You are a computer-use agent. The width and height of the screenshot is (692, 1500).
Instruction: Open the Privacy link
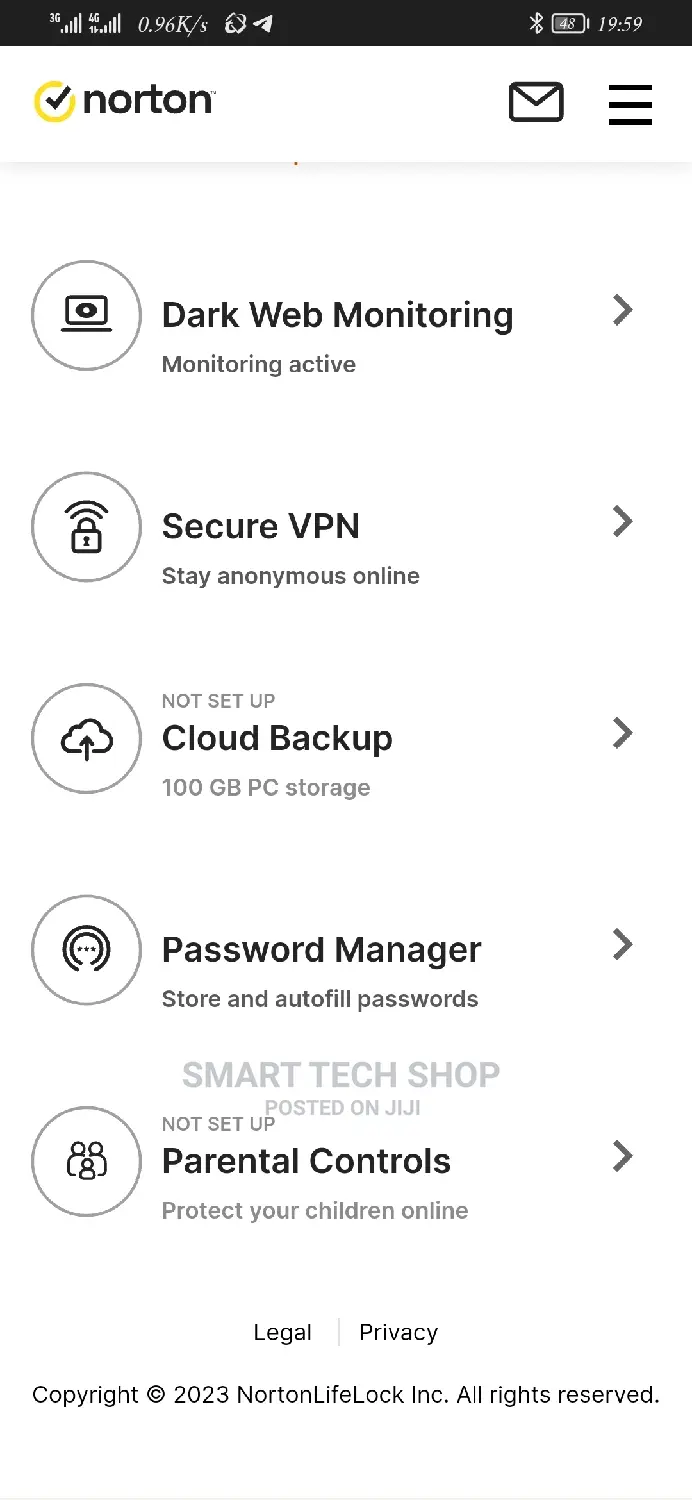coord(398,1331)
